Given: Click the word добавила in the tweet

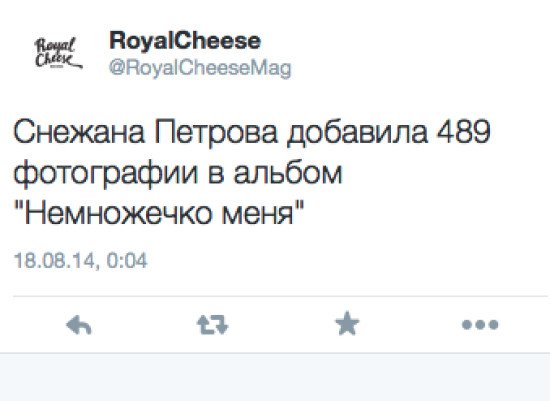Looking at the screenshot, I should point(357,133).
